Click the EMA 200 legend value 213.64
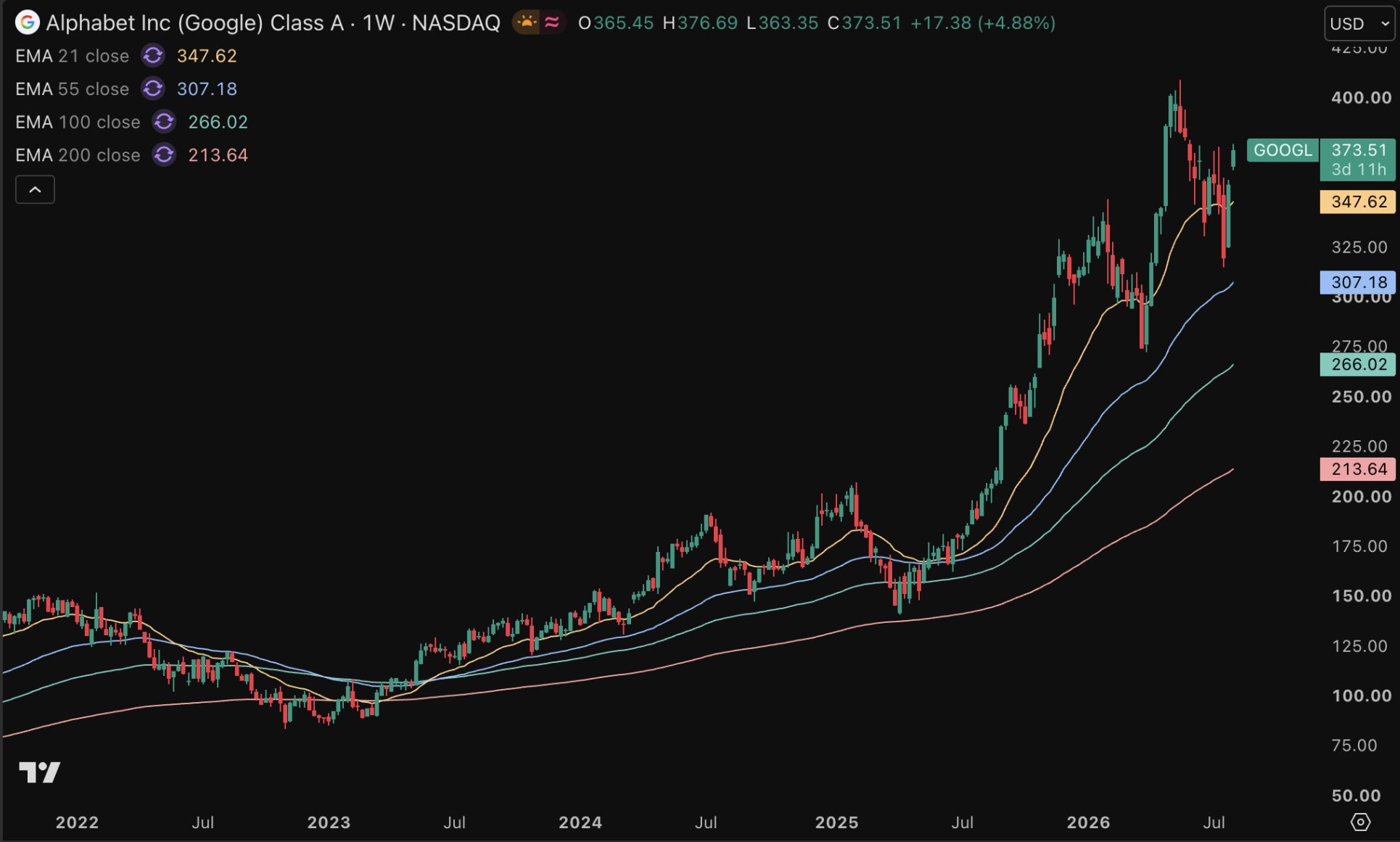 218,155
